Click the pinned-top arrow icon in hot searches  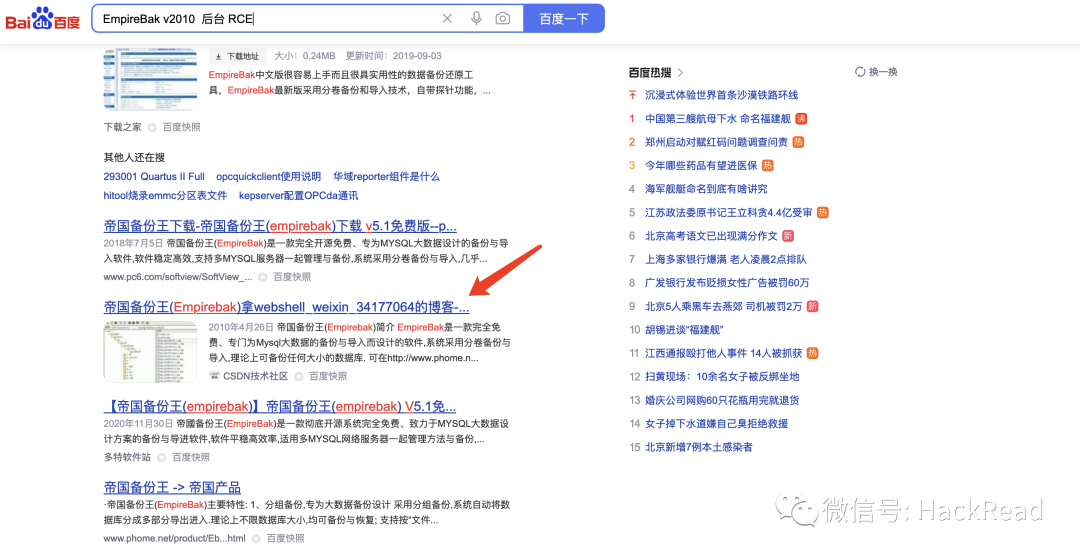[632, 95]
